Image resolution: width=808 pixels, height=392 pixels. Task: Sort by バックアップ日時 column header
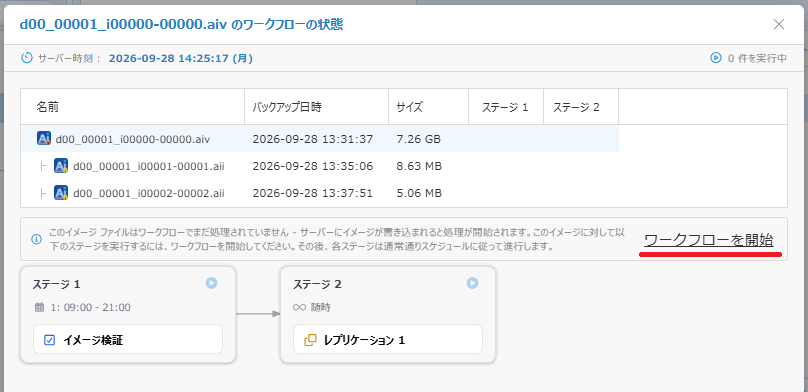pyautogui.click(x=316, y=107)
